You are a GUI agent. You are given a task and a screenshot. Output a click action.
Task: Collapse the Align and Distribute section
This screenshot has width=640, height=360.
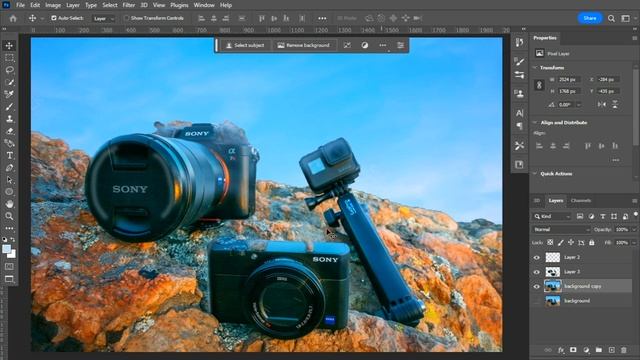535,122
